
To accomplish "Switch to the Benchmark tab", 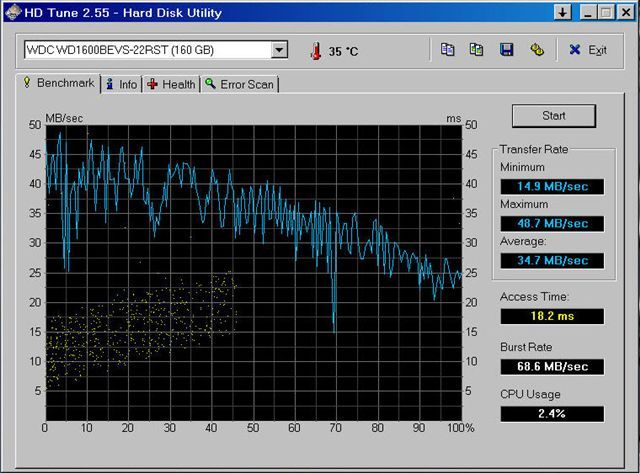I will (58, 83).
